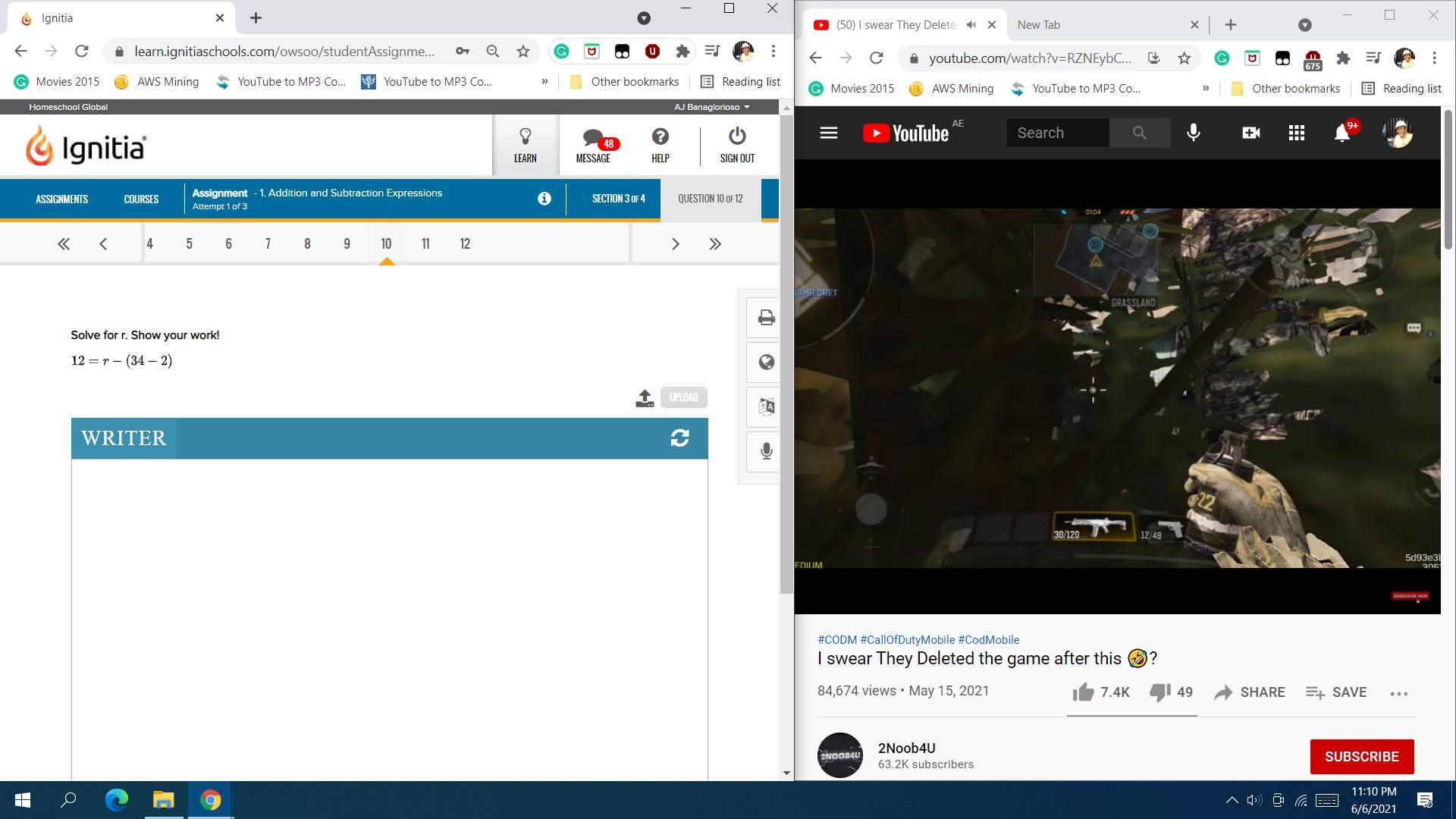Screen dimensions: 1456x819
Task: Click the print icon in side toolbar
Action: click(x=765, y=318)
